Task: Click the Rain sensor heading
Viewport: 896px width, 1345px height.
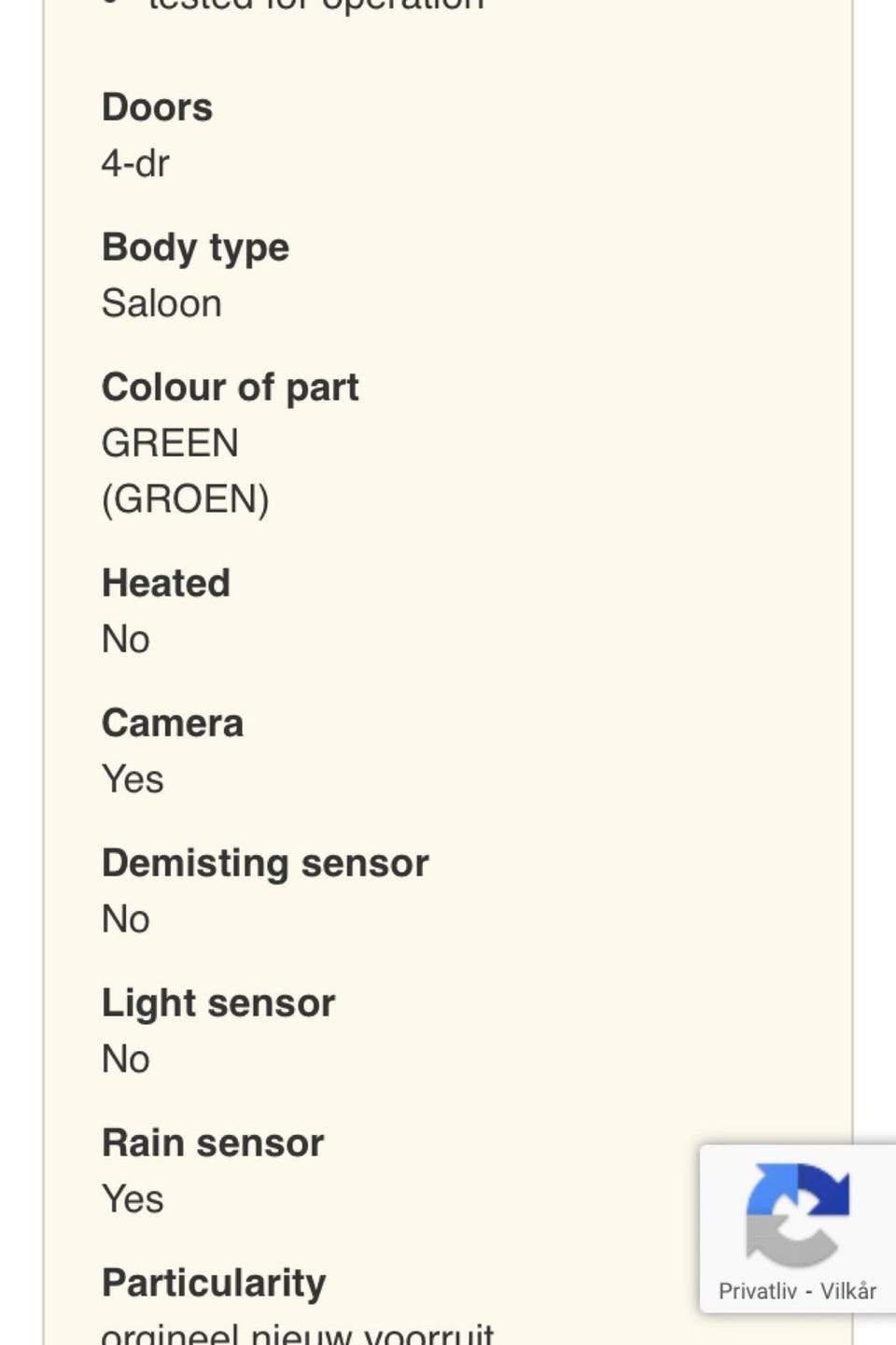Action: point(213,1143)
